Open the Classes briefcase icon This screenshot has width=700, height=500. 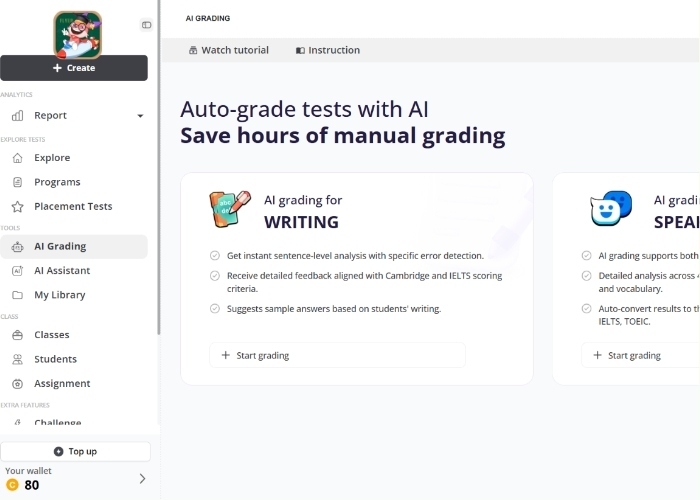[17, 335]
